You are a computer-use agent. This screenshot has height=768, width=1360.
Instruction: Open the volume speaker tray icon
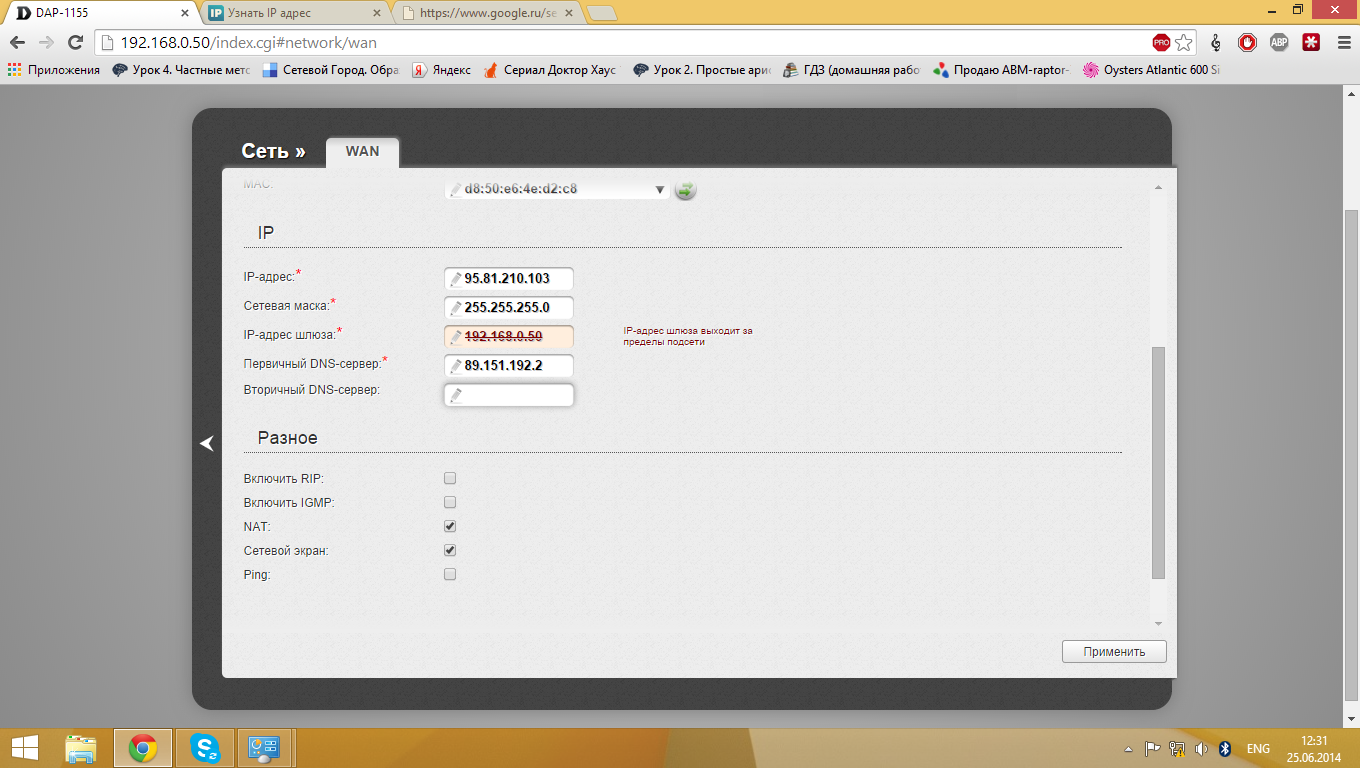[x=1200, y=748]
